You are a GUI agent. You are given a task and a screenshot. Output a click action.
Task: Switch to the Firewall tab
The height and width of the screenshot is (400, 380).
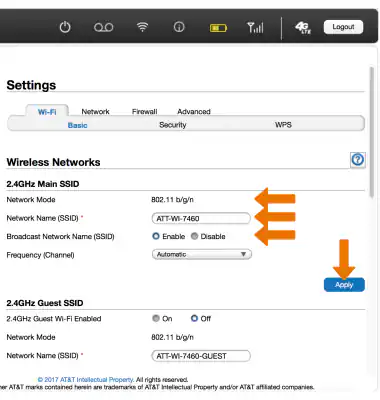pos(144,112)
